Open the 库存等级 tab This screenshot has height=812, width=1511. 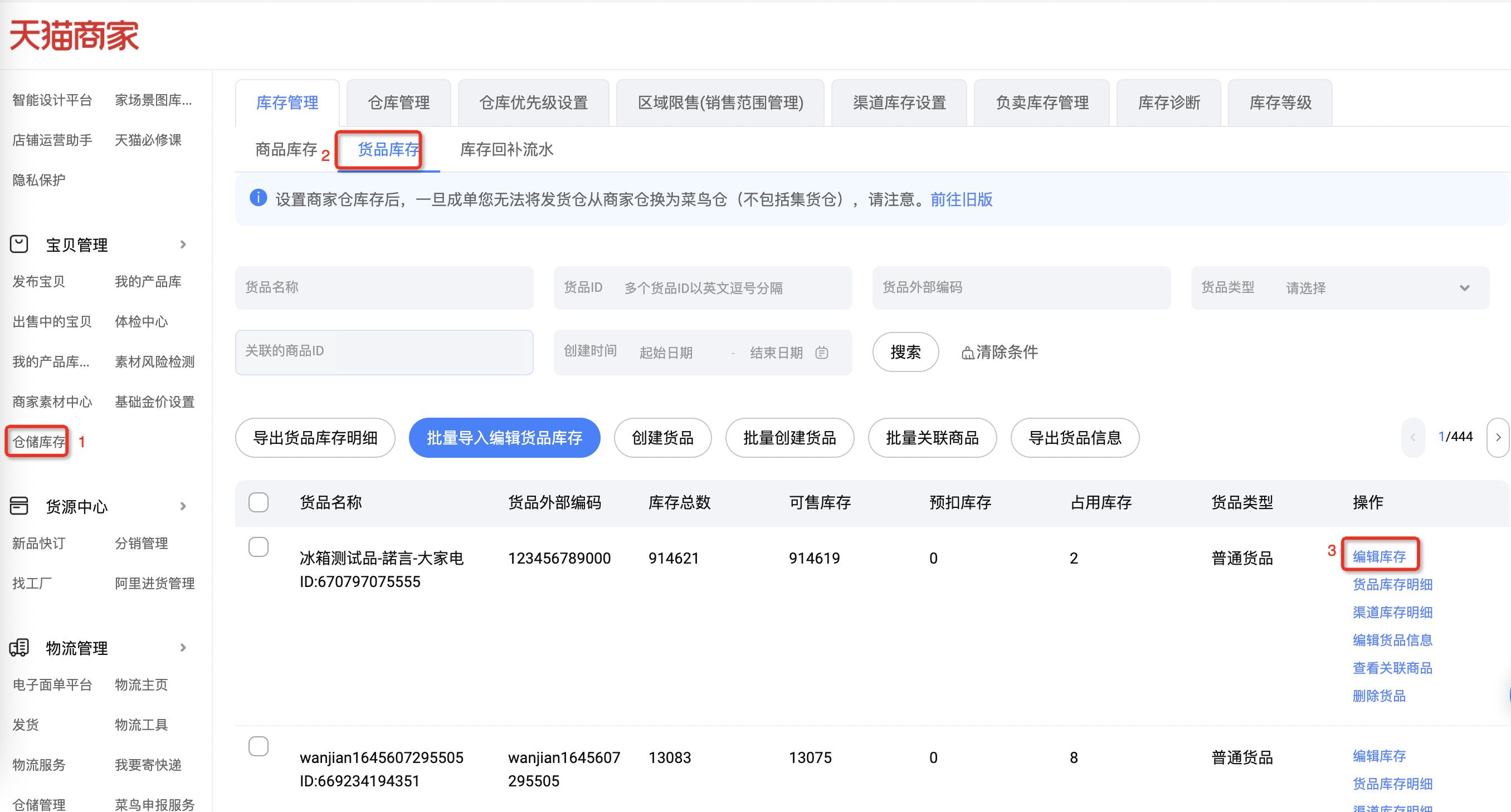coord(1280,102)
